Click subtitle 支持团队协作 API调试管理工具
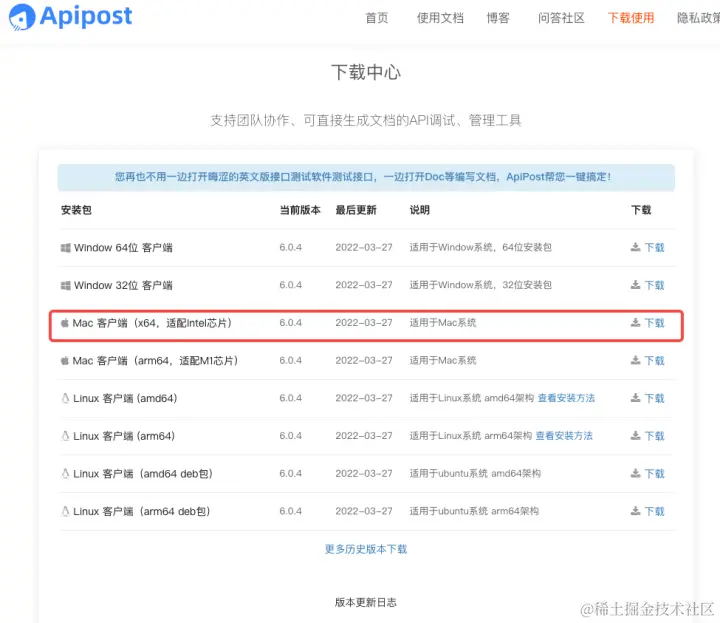The width and height of the screenshot is (720, 623). tap(366, 120)
